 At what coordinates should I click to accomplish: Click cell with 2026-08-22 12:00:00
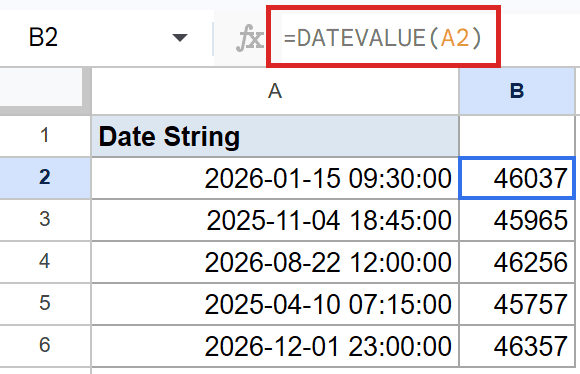(275, 262)
